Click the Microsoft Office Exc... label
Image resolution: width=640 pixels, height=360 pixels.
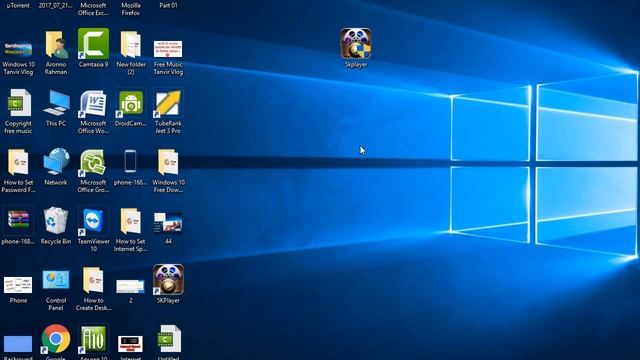point(93,9)
